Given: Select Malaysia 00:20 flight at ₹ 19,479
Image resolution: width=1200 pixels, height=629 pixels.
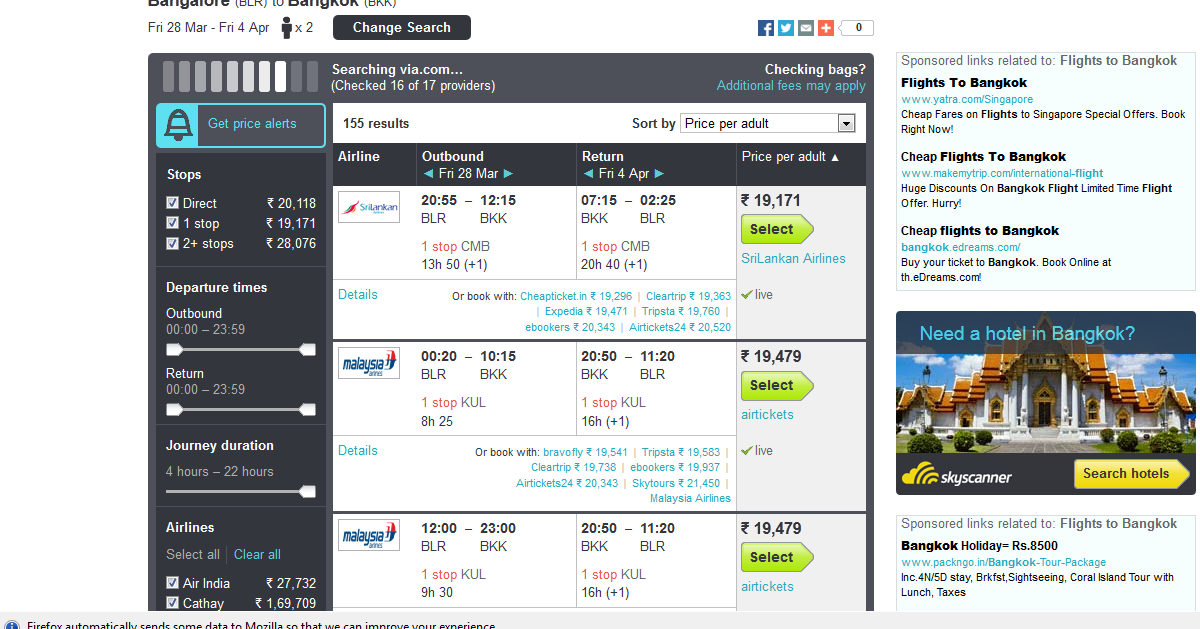Looking at the screenshot, I should coord(777,385).
